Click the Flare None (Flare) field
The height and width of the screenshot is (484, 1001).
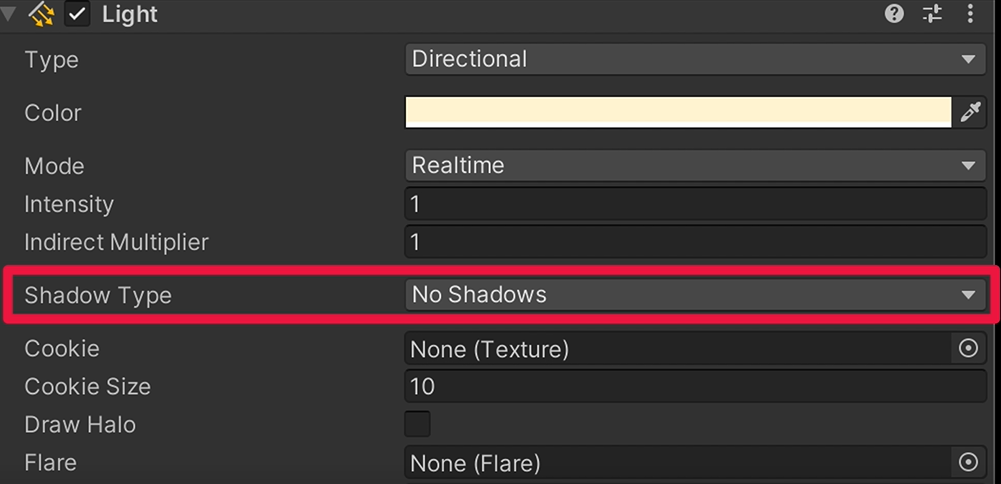click(679, 462)
